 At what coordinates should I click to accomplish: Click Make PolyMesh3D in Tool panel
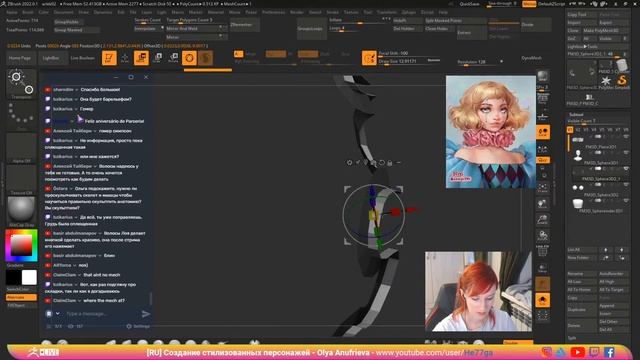click(606, 31)
